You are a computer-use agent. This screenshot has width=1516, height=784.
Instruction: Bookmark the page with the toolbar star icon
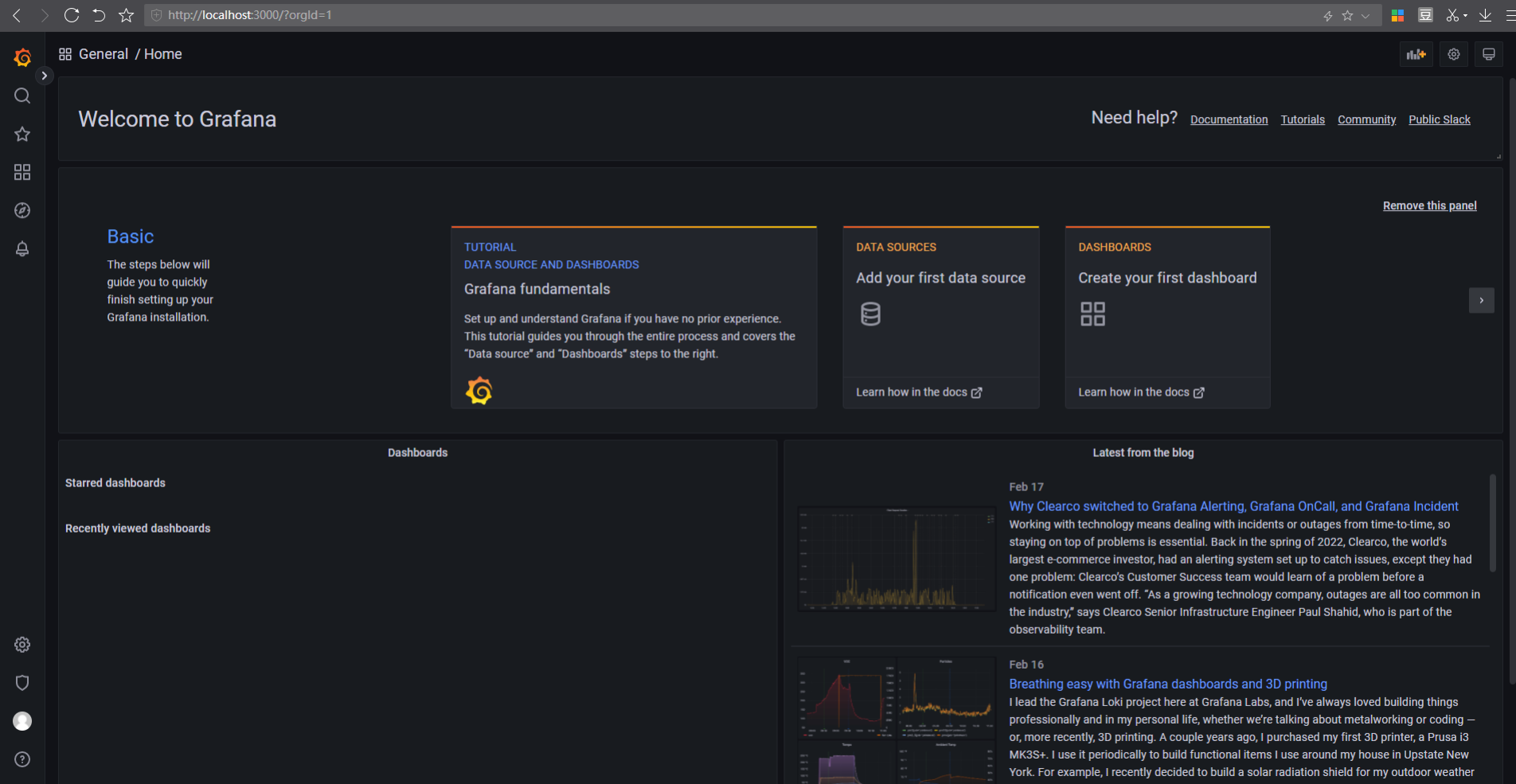(x=126, y=15)
